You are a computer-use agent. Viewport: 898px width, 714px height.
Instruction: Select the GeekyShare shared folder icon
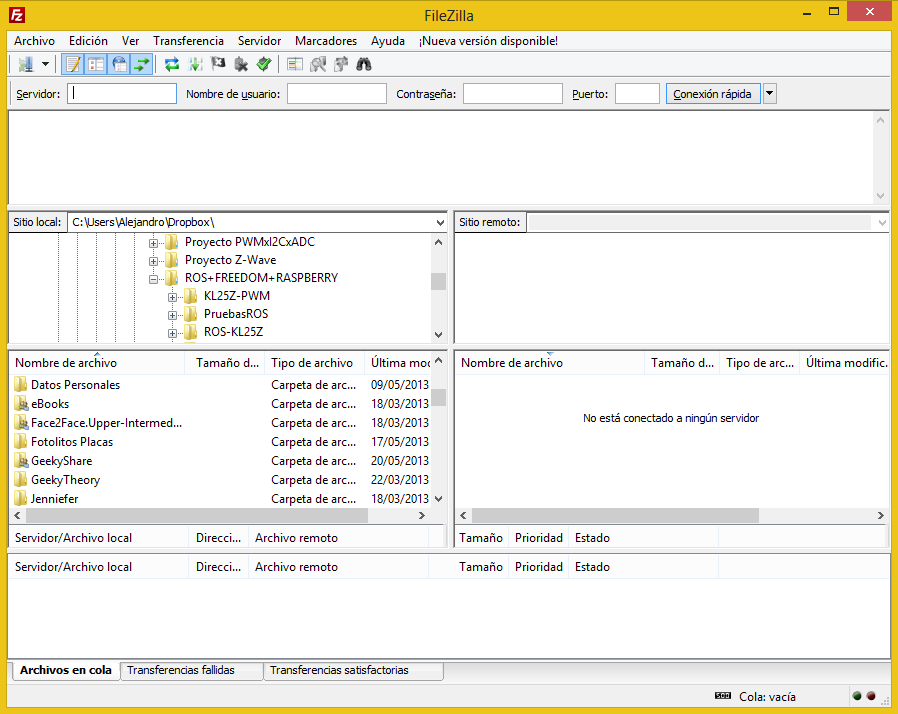[x=21, y=460]
